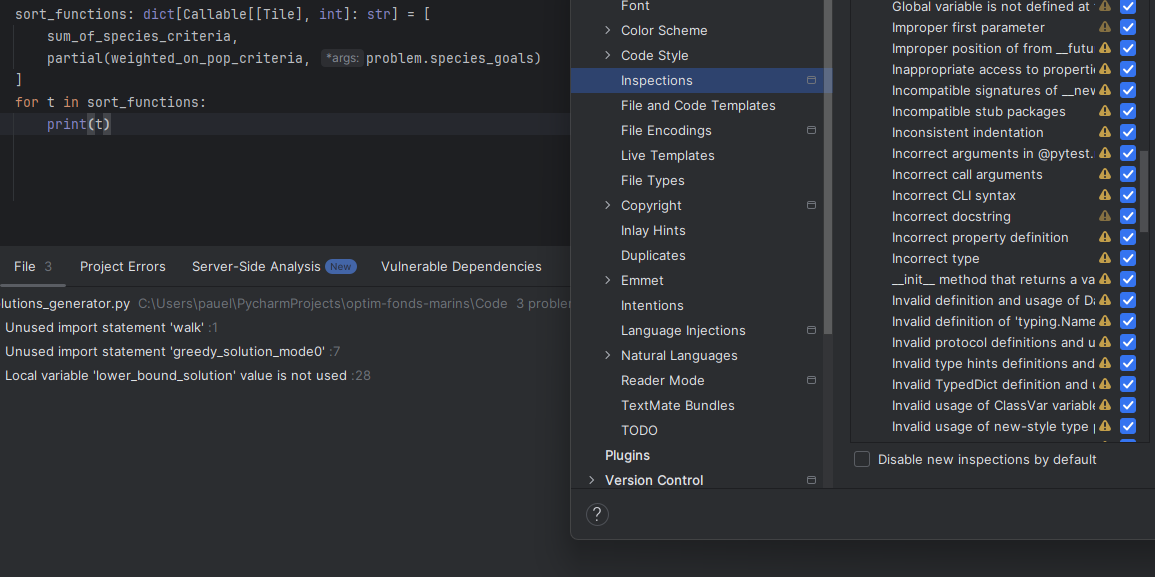Open the Vulnerable Dependencies tab
Image resolution: width=1155 pixels, height=577 pixels.
(461, 267)
